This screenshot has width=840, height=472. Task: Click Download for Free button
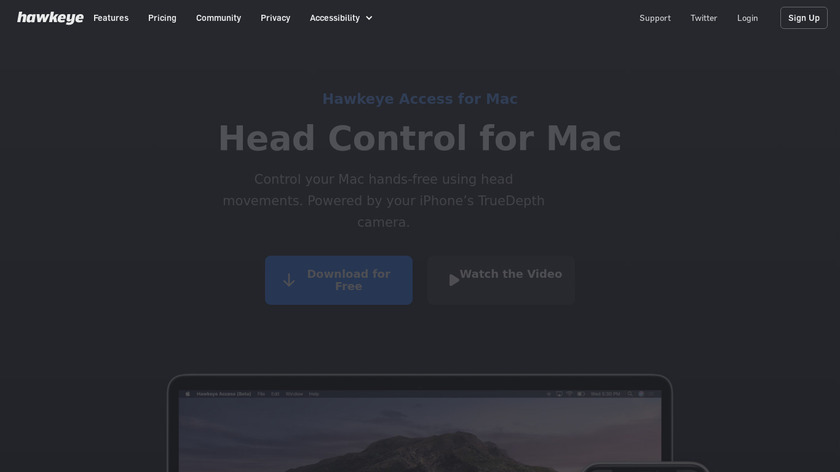coord(339,280)
